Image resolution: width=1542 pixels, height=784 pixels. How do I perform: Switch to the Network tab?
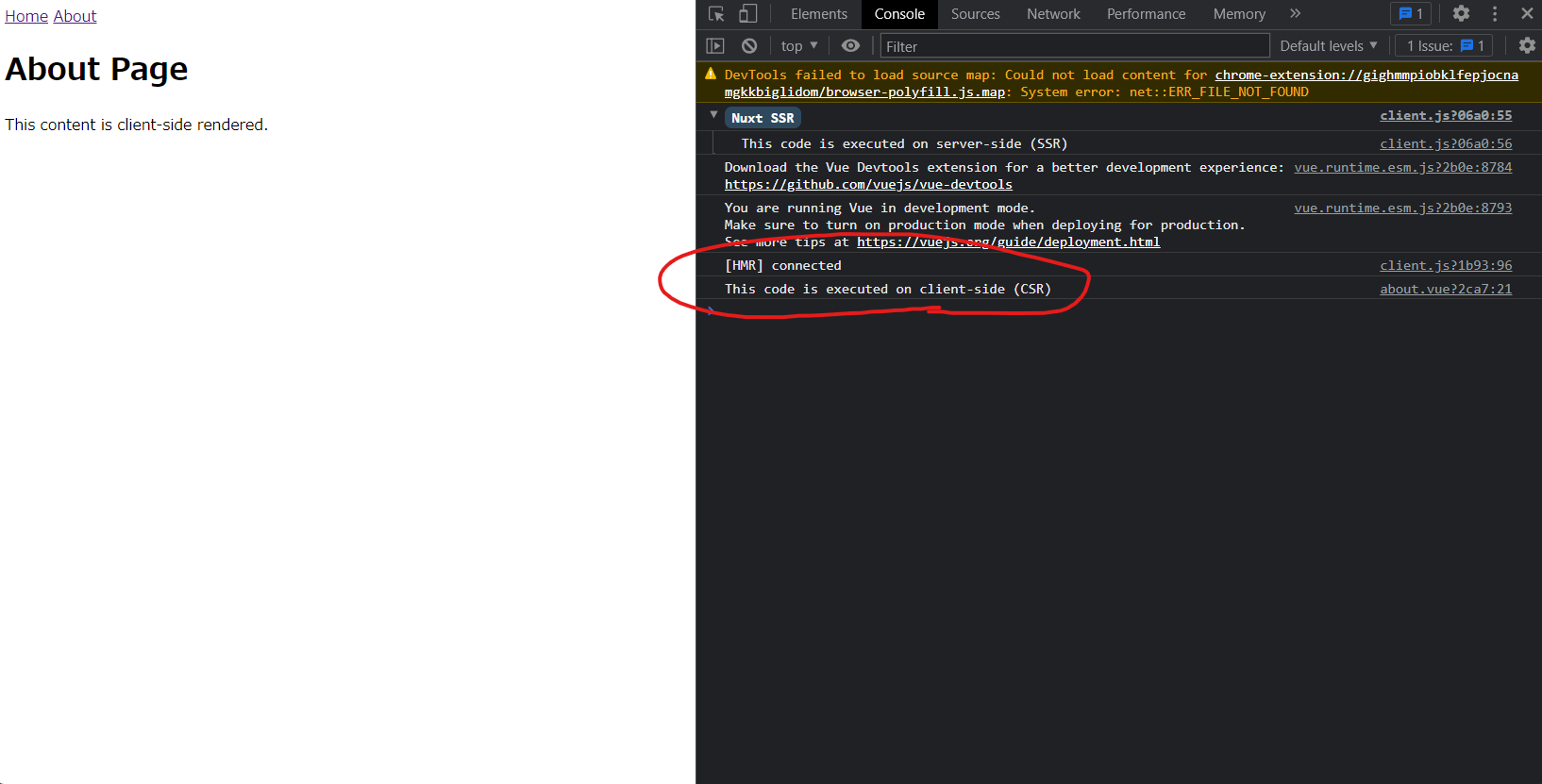click(1053, 14)
